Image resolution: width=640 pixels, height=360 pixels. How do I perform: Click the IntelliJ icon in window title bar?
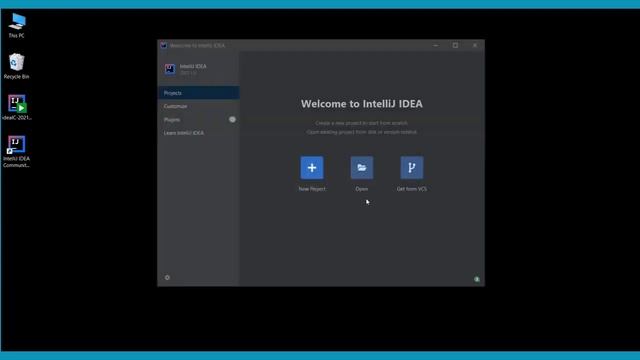click(164, 45)
